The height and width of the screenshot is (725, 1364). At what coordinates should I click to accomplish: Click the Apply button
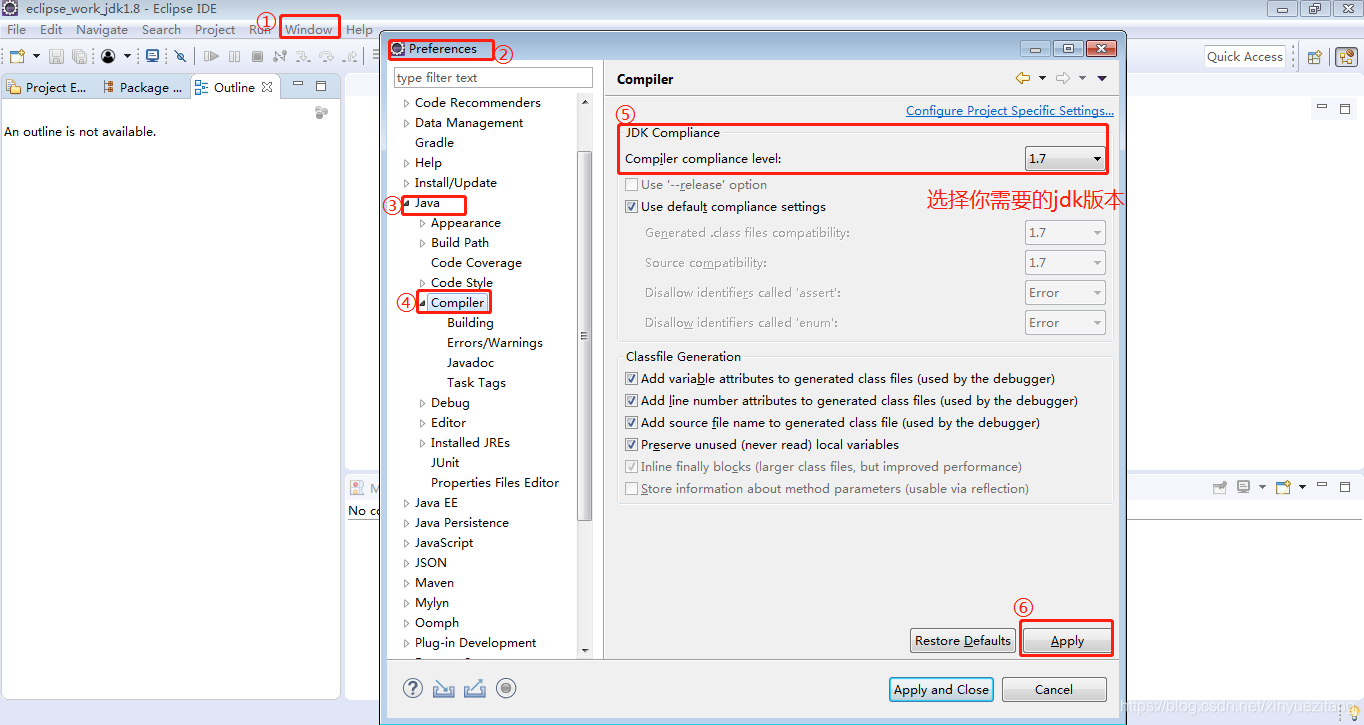tap(1067, 641)
